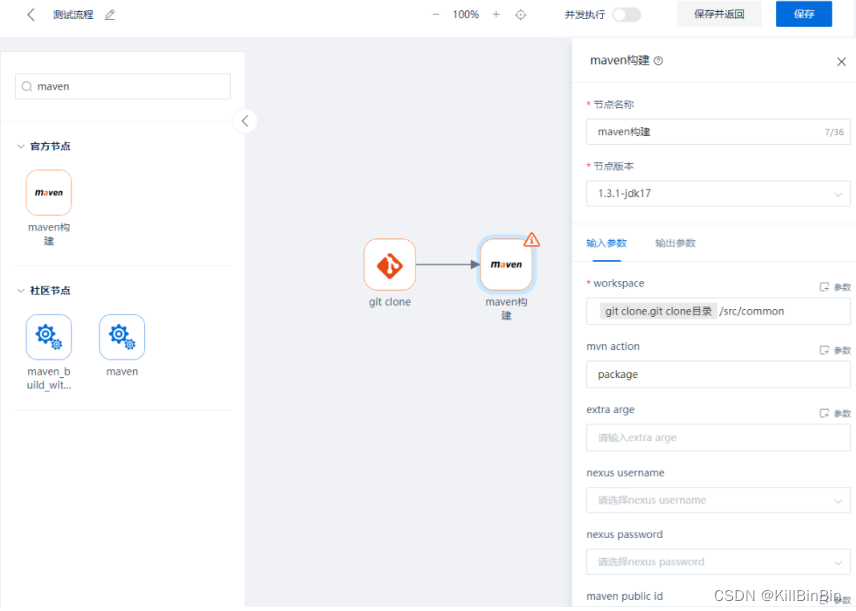Toggle the 并发执行 switch

pyautogui.click(x=626, y=15)
